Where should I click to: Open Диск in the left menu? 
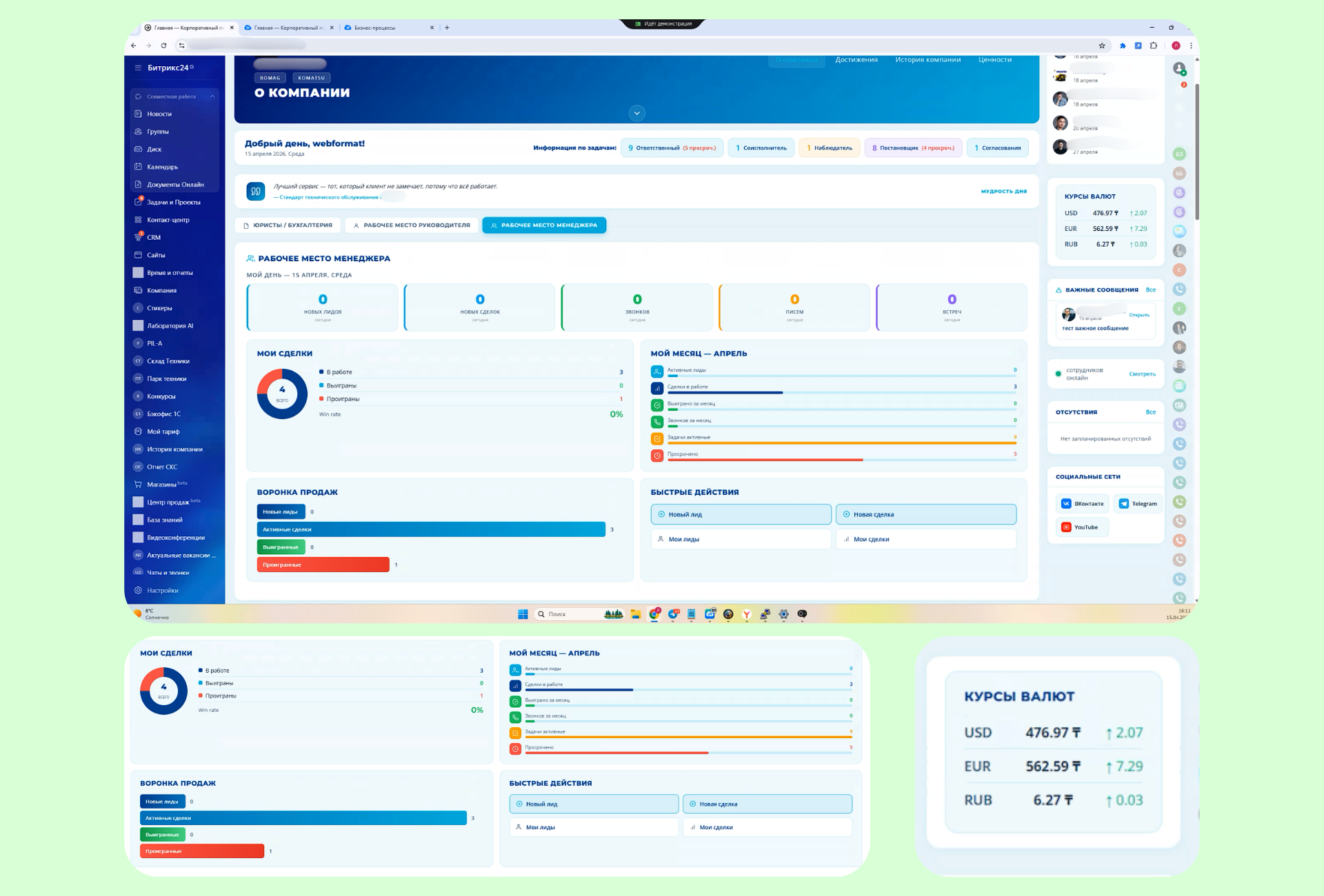point(154,150)
